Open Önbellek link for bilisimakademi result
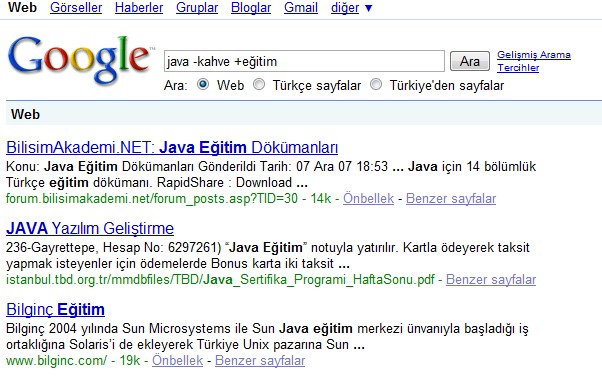Image resolution: width=602 pixels, height=379 pixels. pos(368,199)
